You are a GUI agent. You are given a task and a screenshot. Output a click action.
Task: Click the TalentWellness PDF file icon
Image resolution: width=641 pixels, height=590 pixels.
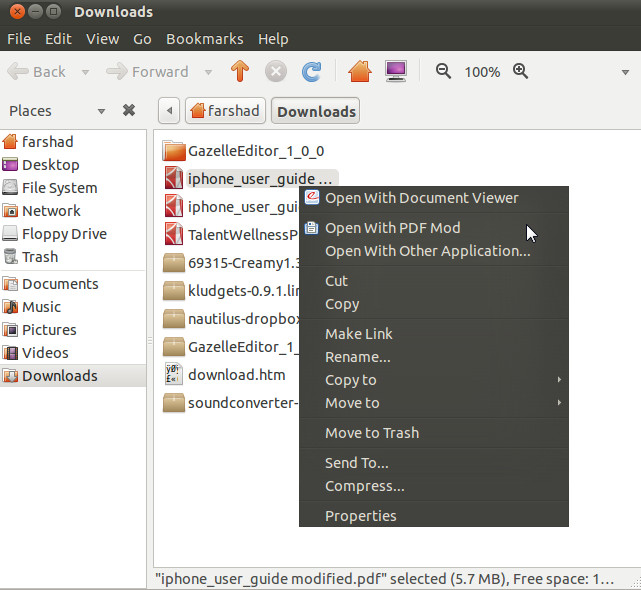pos(174,234)
